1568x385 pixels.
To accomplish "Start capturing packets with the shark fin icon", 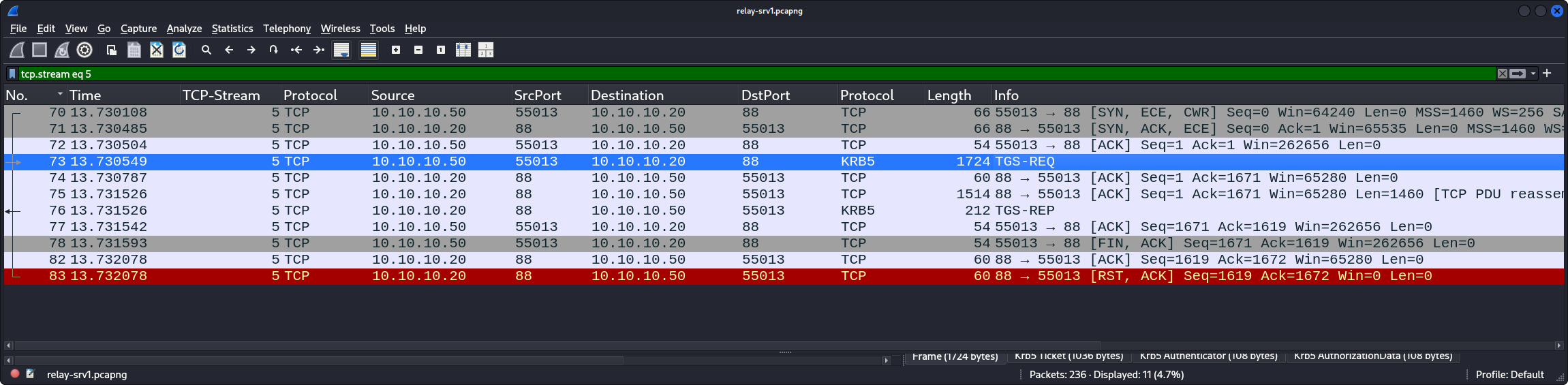I will click(17, 50).
